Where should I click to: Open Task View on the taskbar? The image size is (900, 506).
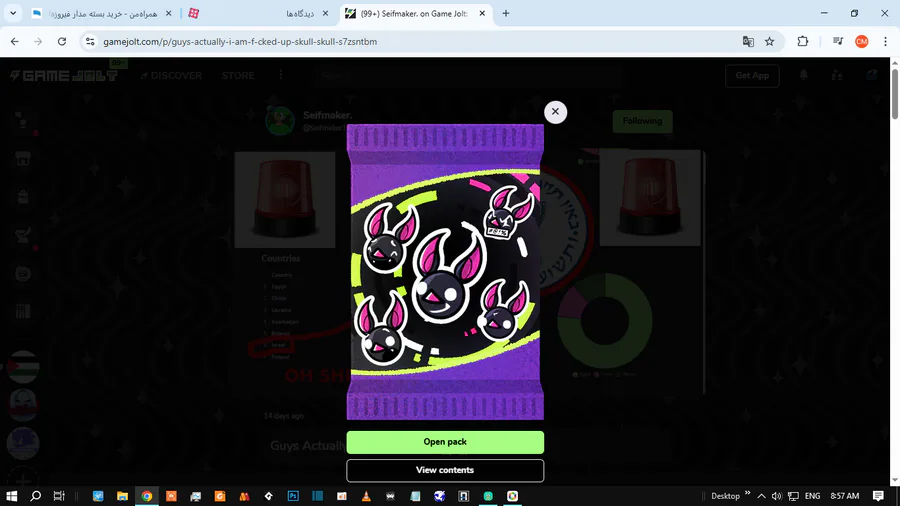(59, 496)
